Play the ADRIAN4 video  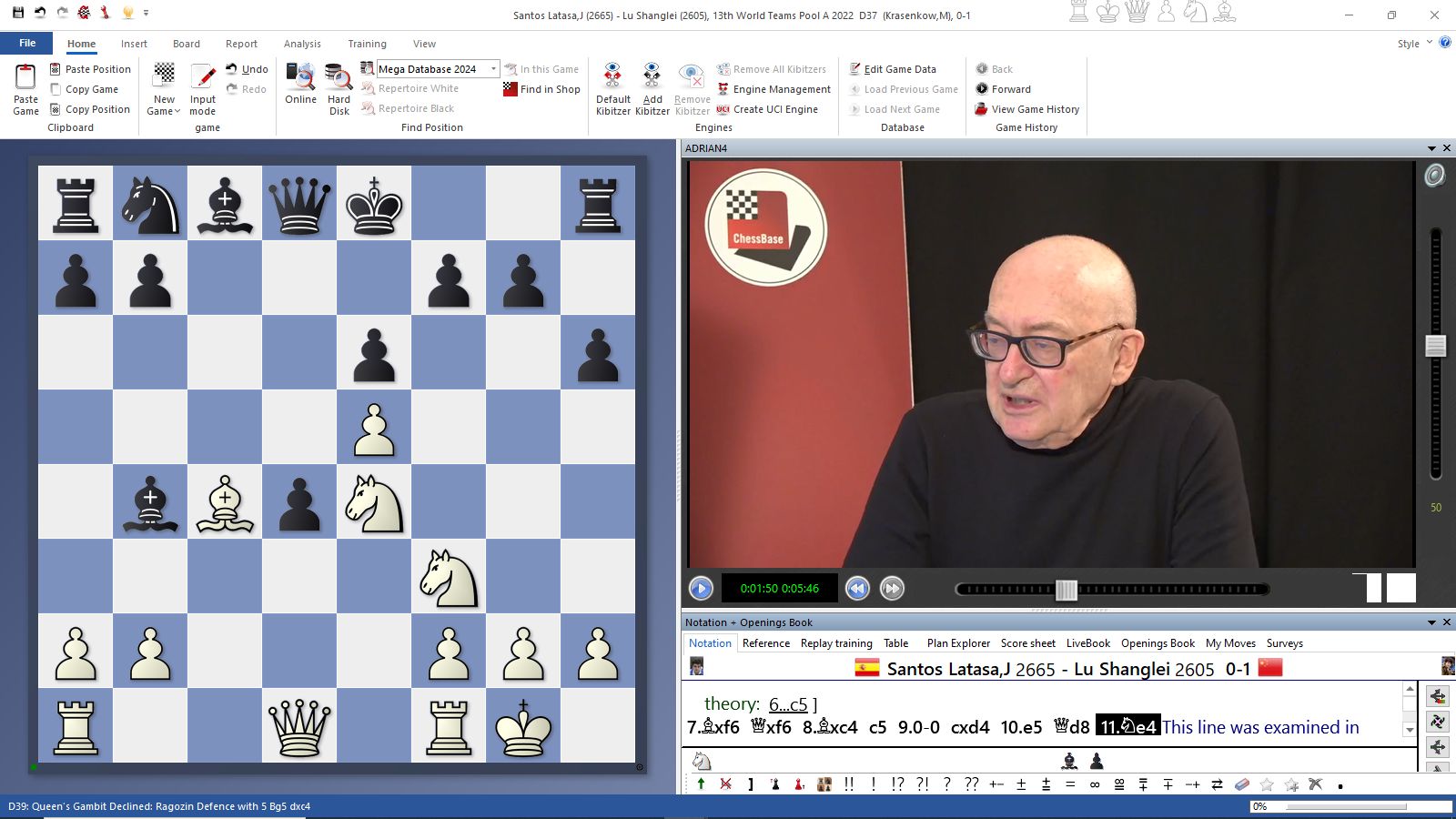(701, 589)
